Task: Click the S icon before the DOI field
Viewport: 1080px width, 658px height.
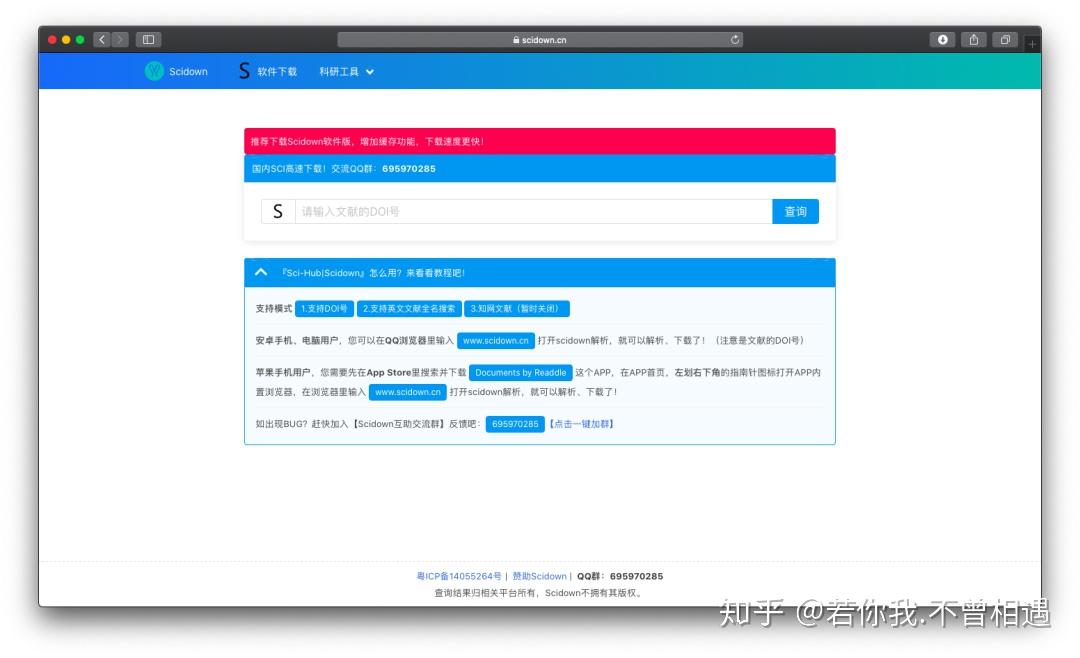Action: pyautogui.click(x=278, y=212)
